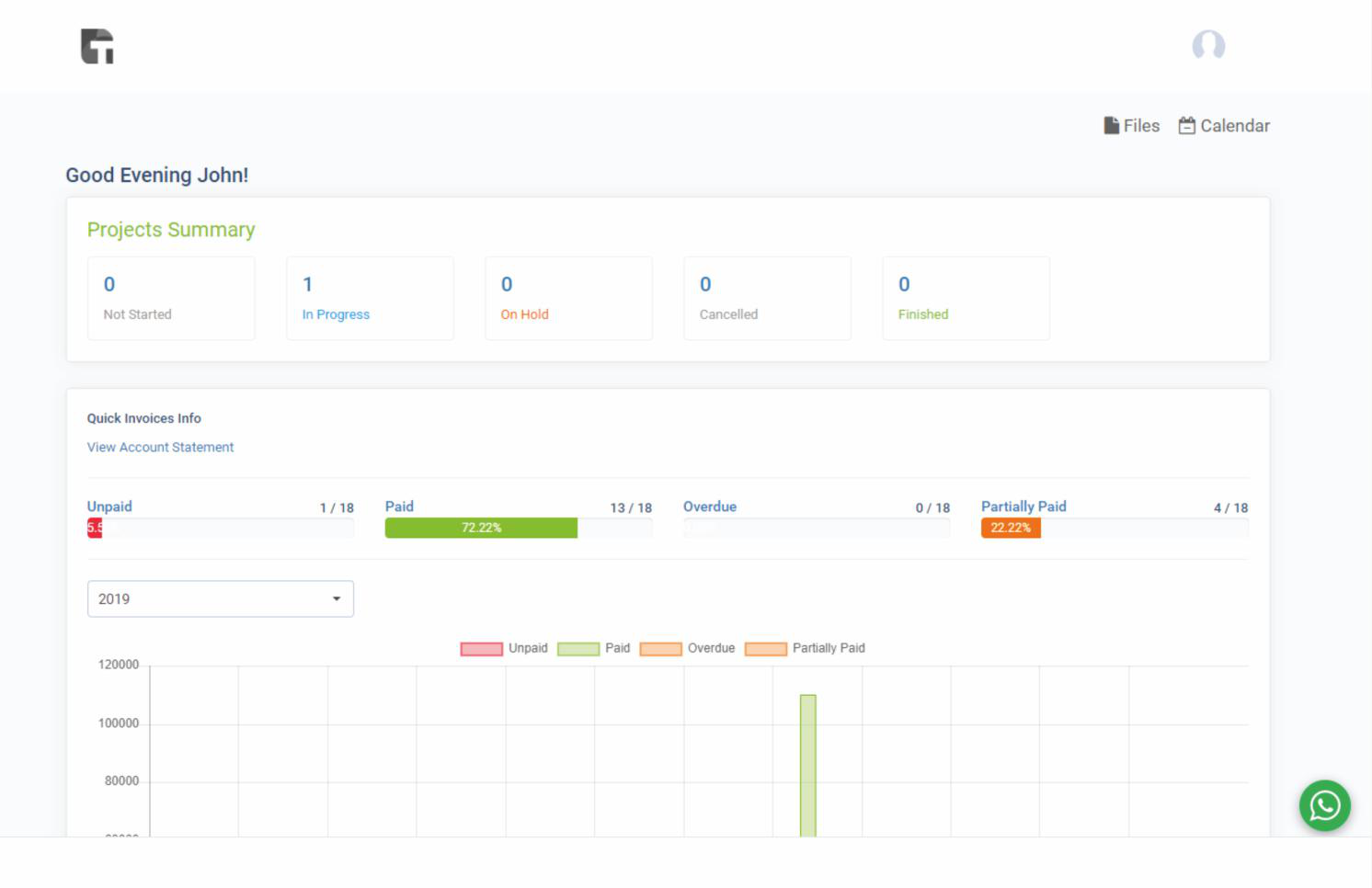The width and height of the screenshot is (1372, 888).
Task: Click the Unpaid invoices label
Action: pos(109,507)
